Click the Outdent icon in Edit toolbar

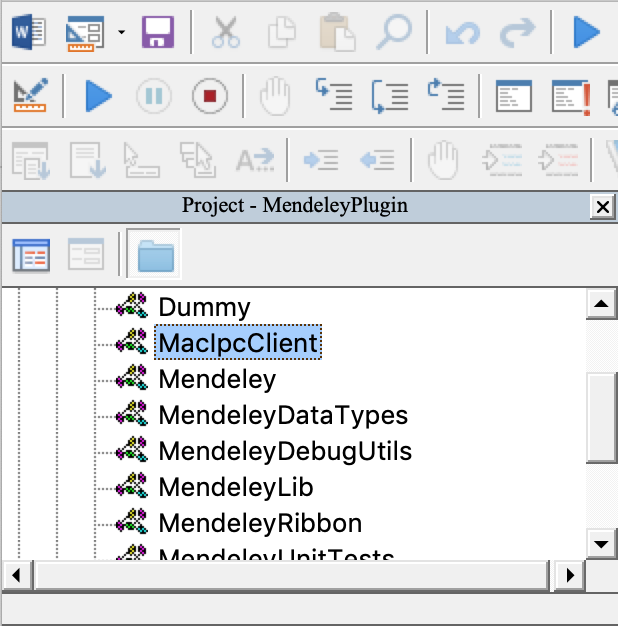[377, 160]
